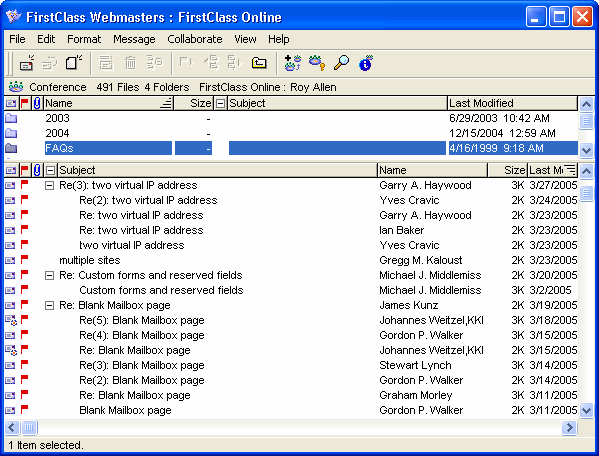Image resolution: width=599 pixels, height=456 pixels.
Task: Click message icon of Re(5): Blank Mailbox page
Action: (11, 320)
